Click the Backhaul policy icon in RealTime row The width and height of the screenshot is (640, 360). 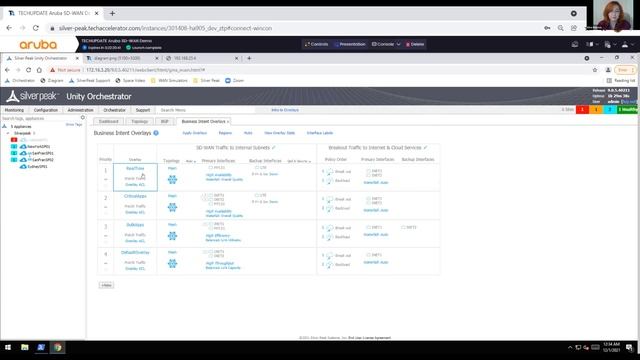click(x=330, y=181)
